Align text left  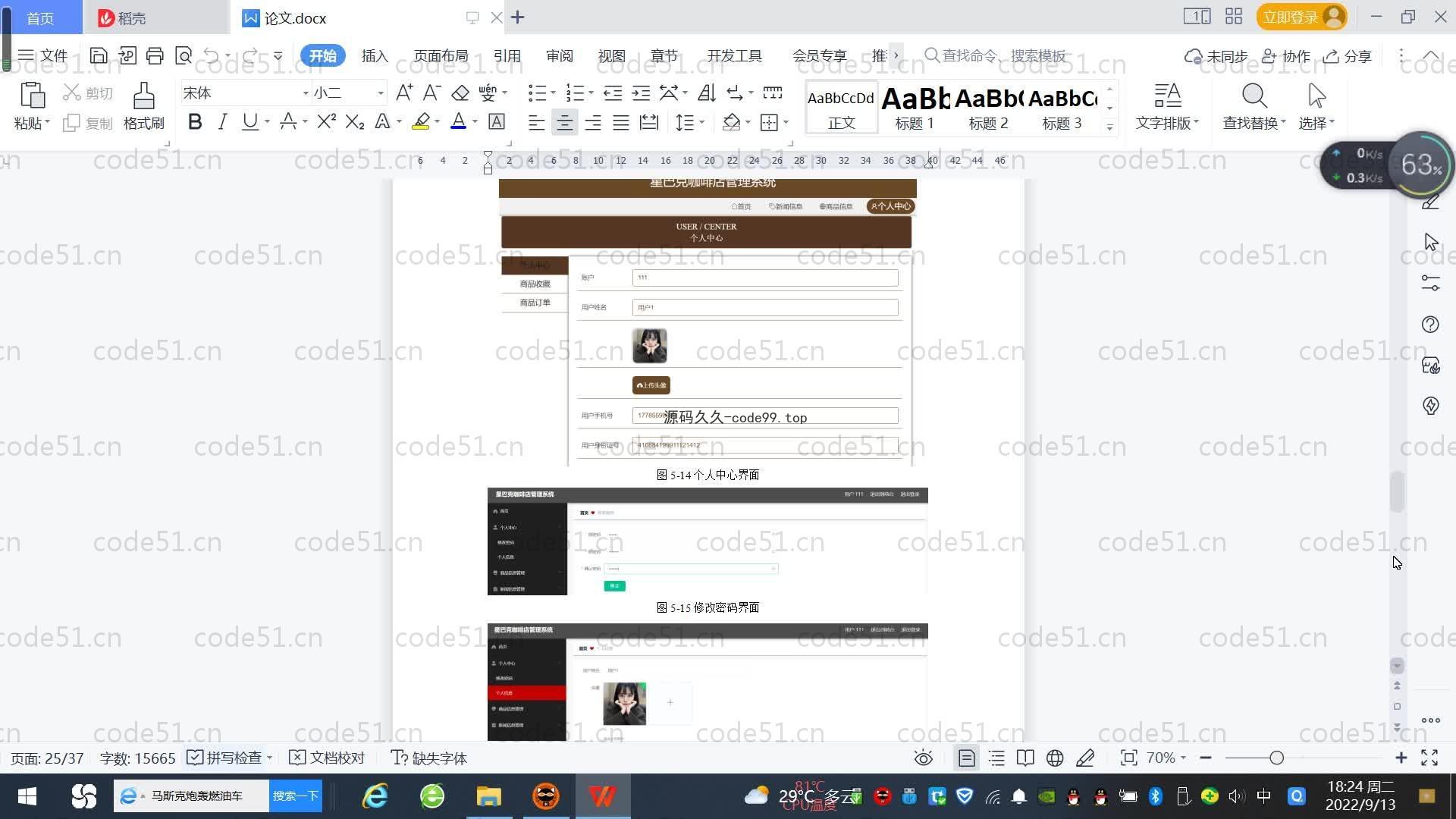[x=536, y=122]
